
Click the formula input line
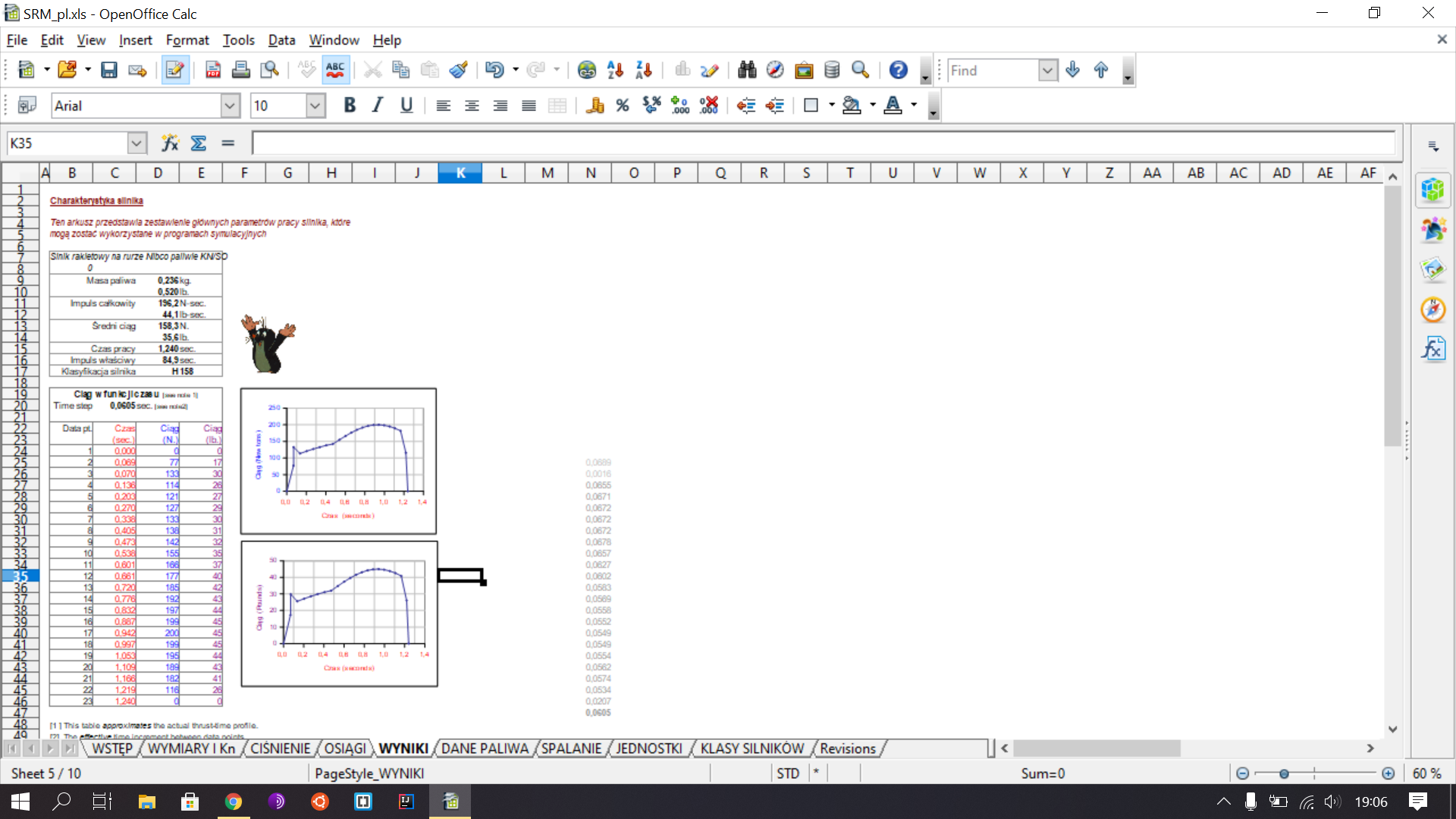point(823,143)
